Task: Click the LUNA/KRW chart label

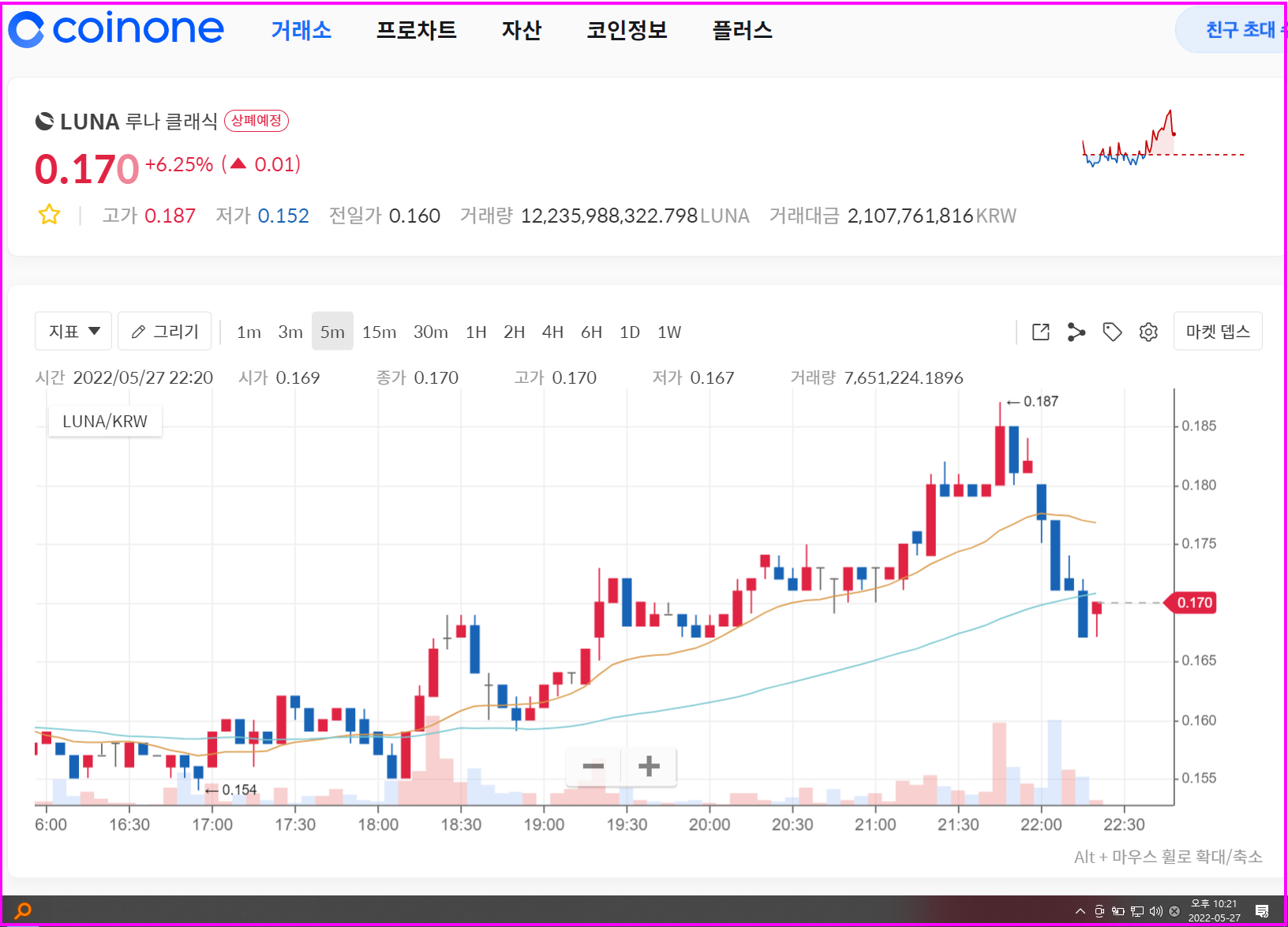Action: [x=105, y=422]
